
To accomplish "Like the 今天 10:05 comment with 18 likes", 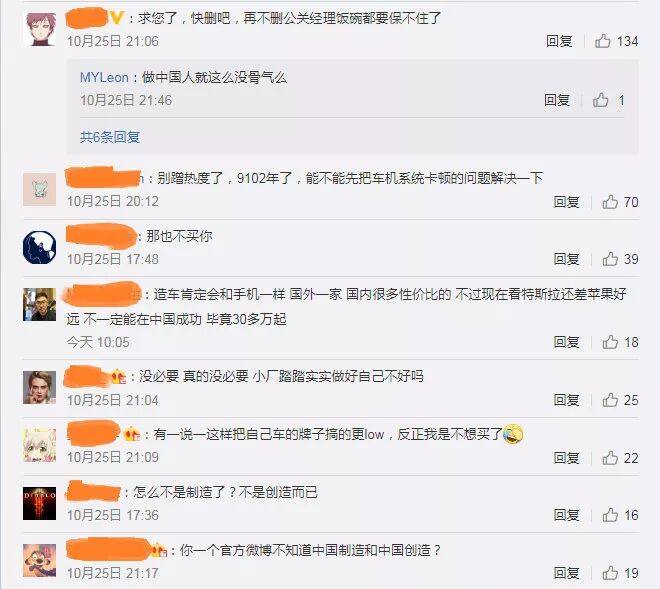I will click(610, 342).
